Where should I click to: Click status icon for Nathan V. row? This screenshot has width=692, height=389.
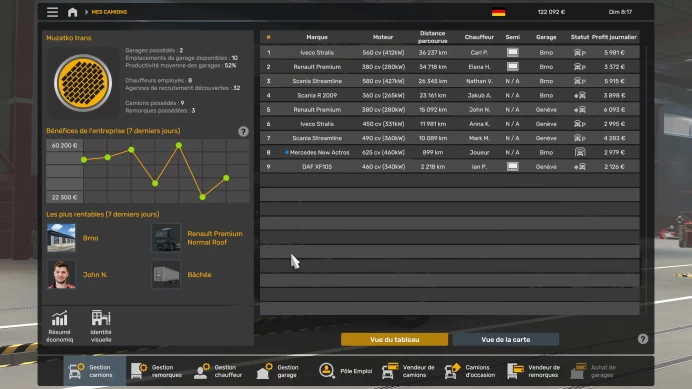tap(579, 81)
